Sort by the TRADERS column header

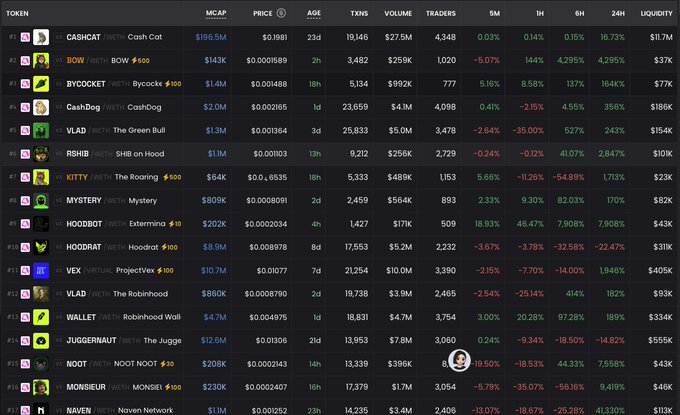tap(441, 13)
